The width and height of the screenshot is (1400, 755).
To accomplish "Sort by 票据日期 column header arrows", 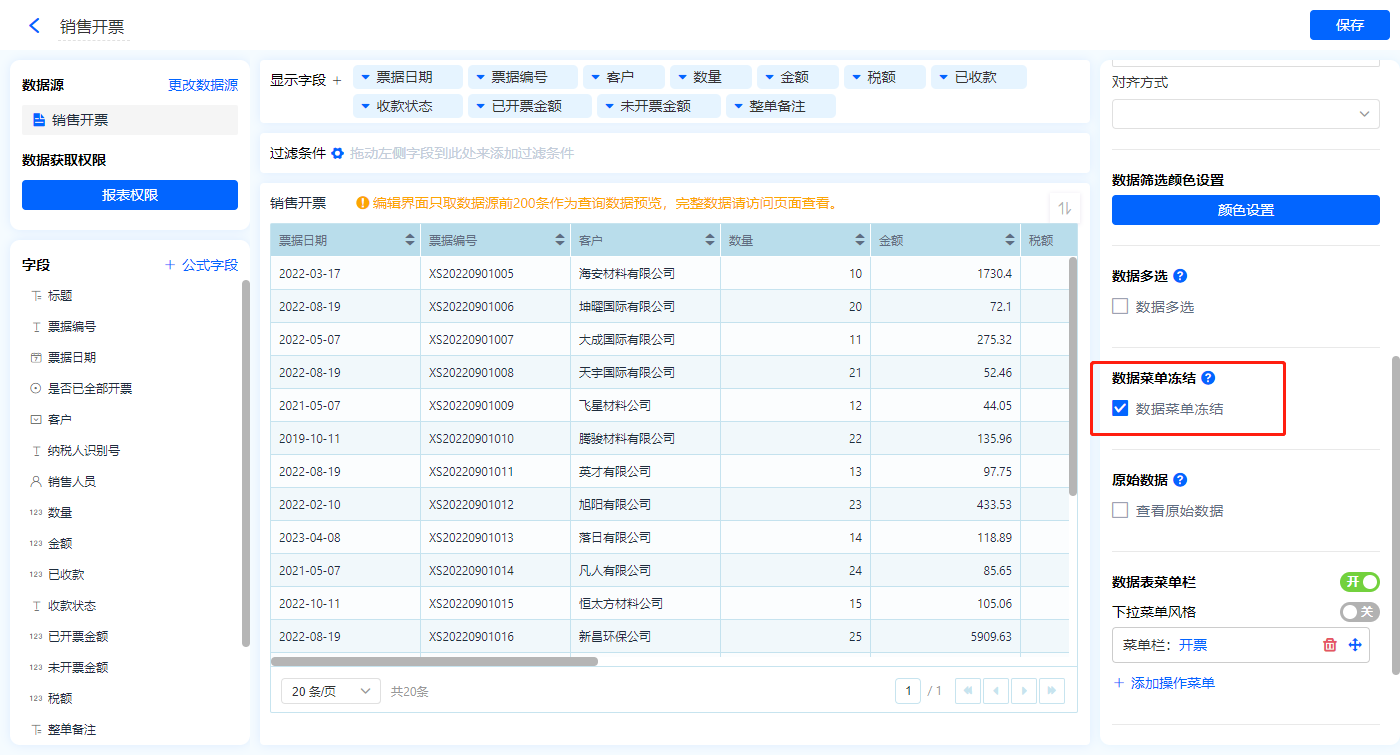I will click(x=410, y=240).
